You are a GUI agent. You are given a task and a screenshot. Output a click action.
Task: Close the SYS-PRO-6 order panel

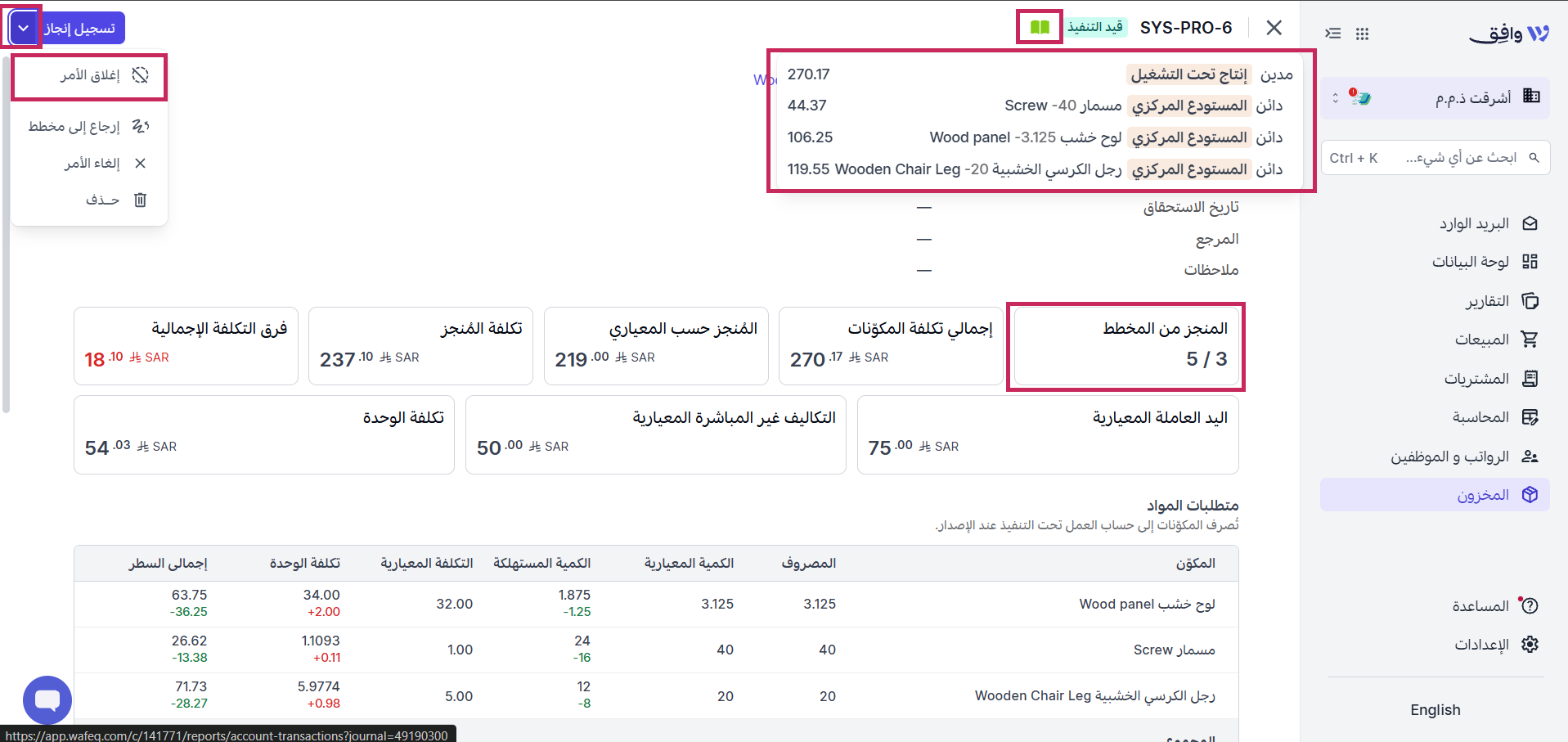(1274, 28)
